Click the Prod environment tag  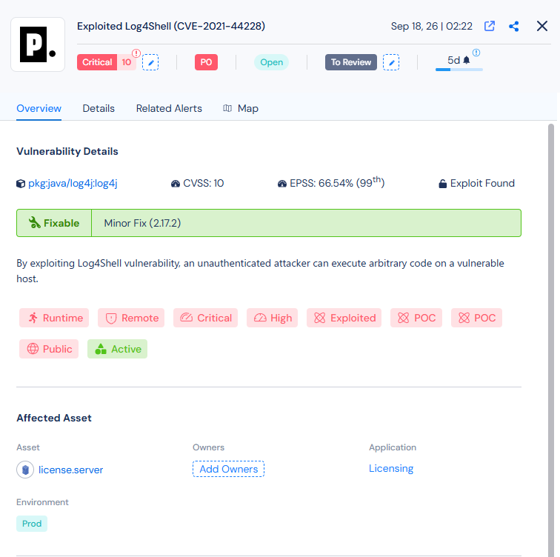click(x=32, y=523)
